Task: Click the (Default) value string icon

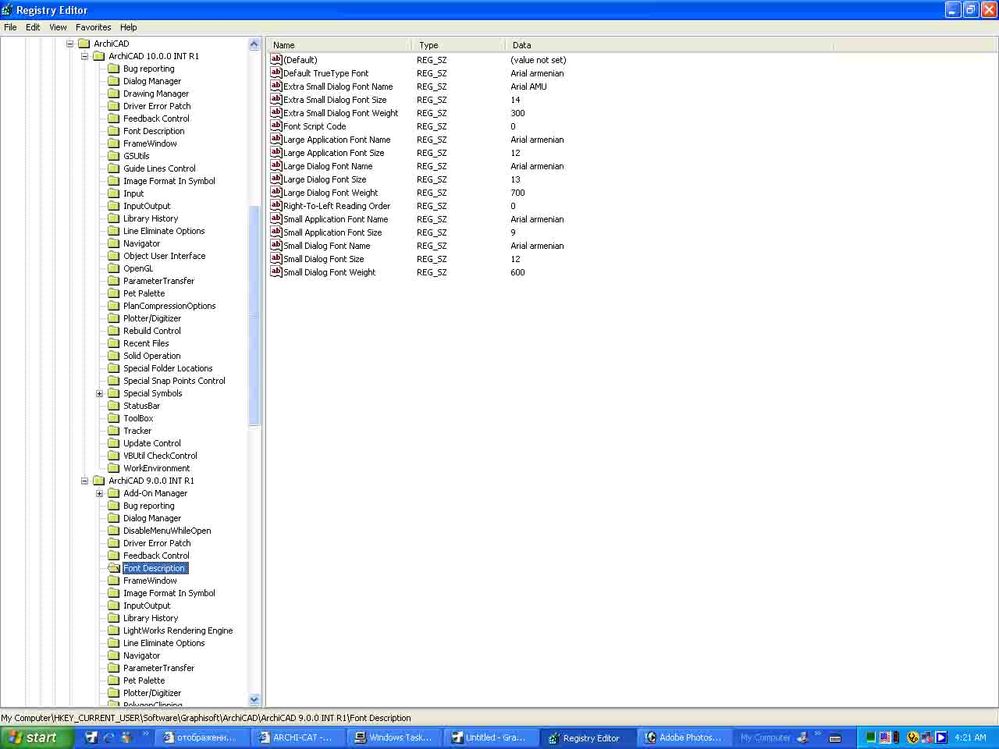Action: (x=276, y=59)
